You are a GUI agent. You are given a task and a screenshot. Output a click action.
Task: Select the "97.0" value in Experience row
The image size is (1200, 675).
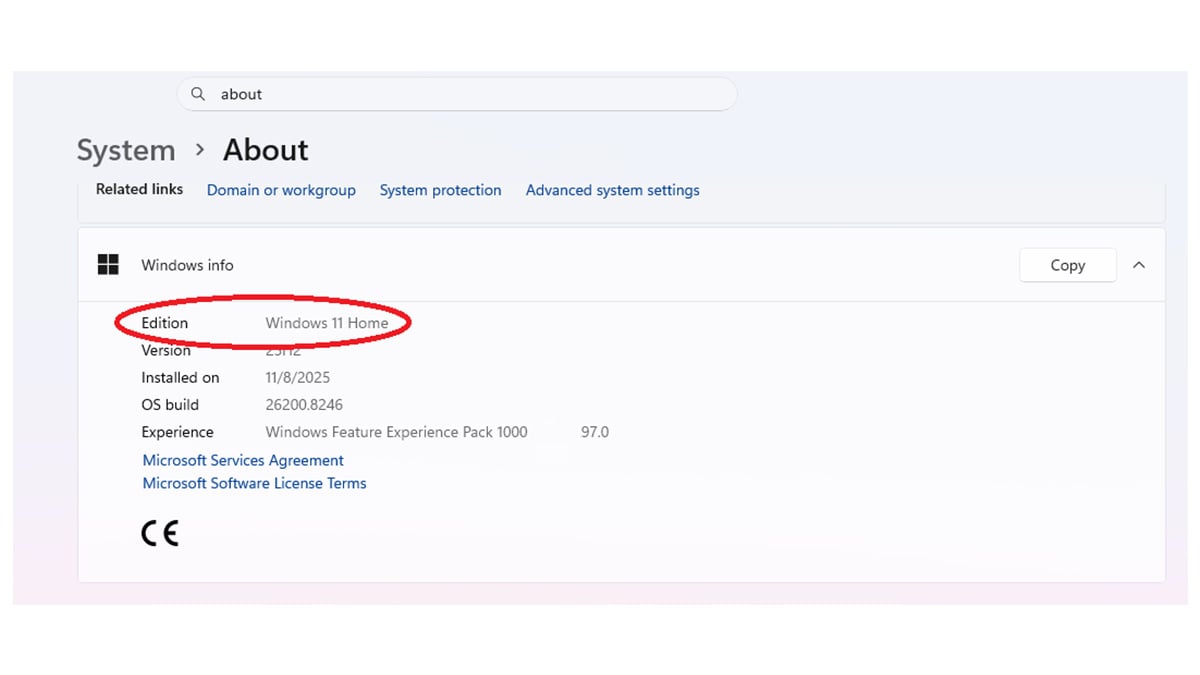point(595,432)
